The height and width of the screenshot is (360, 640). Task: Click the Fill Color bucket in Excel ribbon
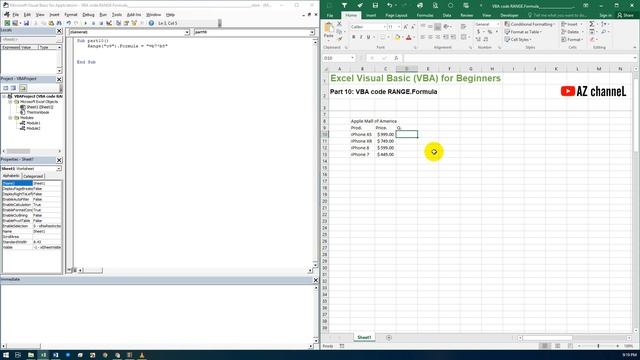point(397,38)
